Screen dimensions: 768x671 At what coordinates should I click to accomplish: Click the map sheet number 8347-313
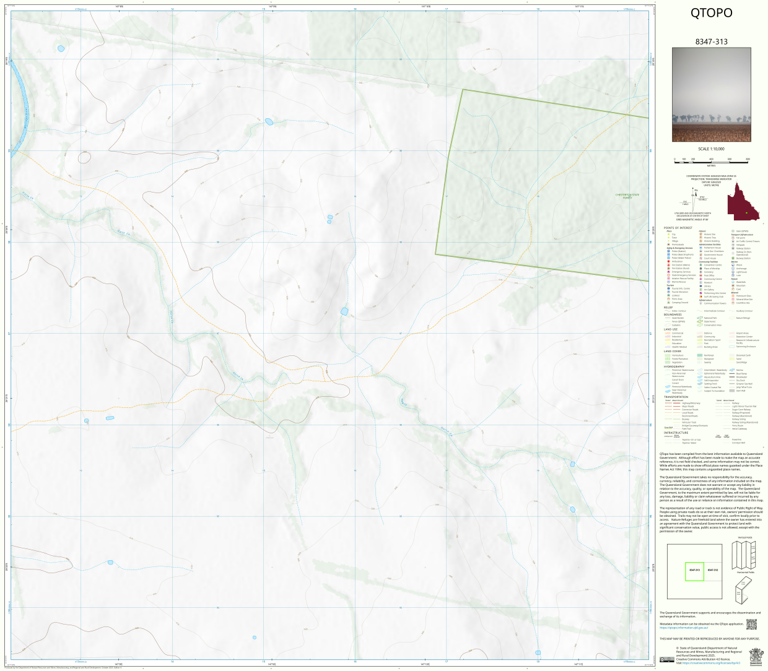711,42
